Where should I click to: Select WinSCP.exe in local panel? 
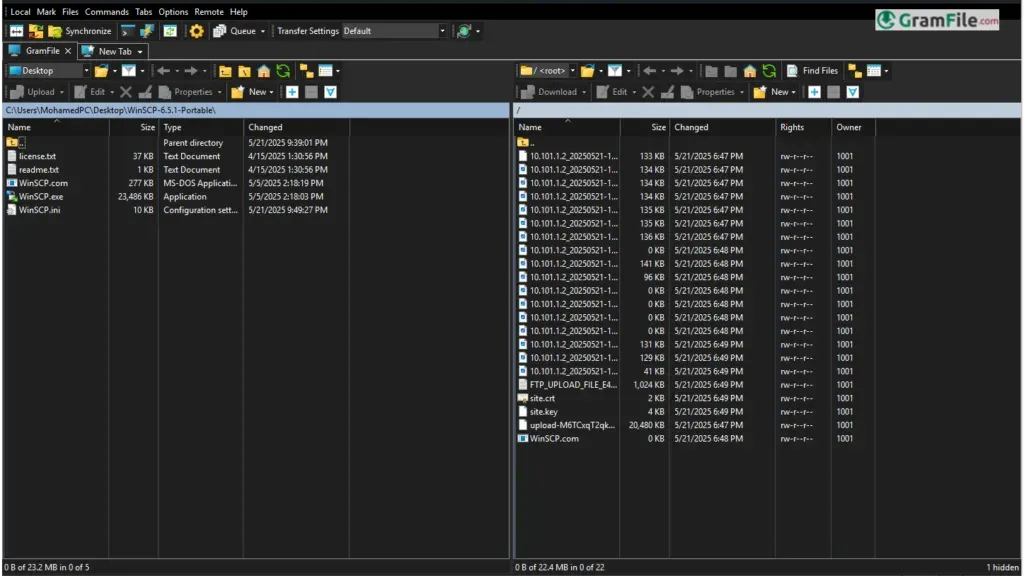[x=41, y=197]
